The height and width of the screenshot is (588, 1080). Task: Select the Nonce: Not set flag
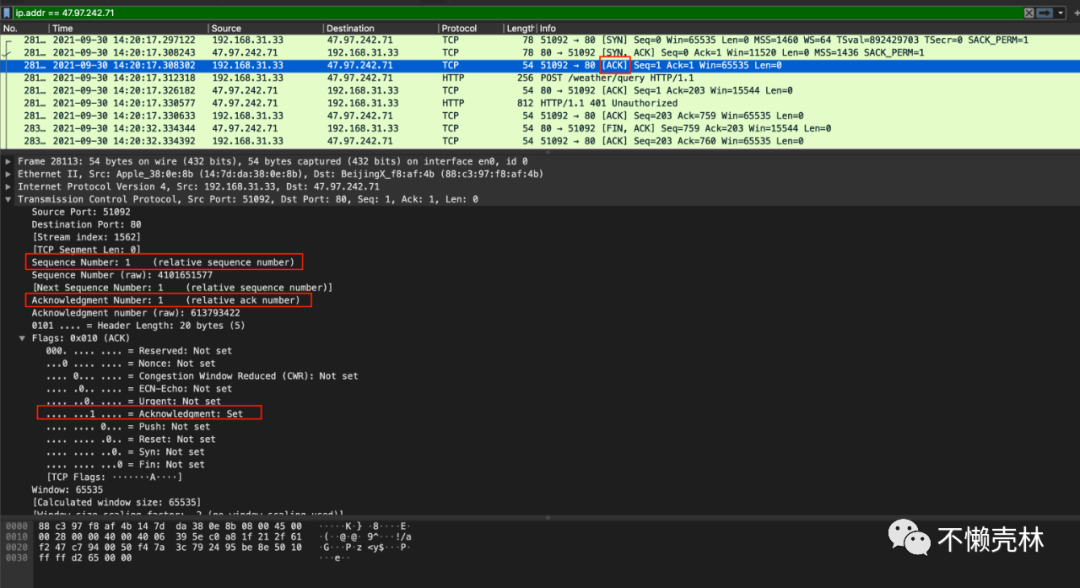pyautogui.click(x=130, y=363)
